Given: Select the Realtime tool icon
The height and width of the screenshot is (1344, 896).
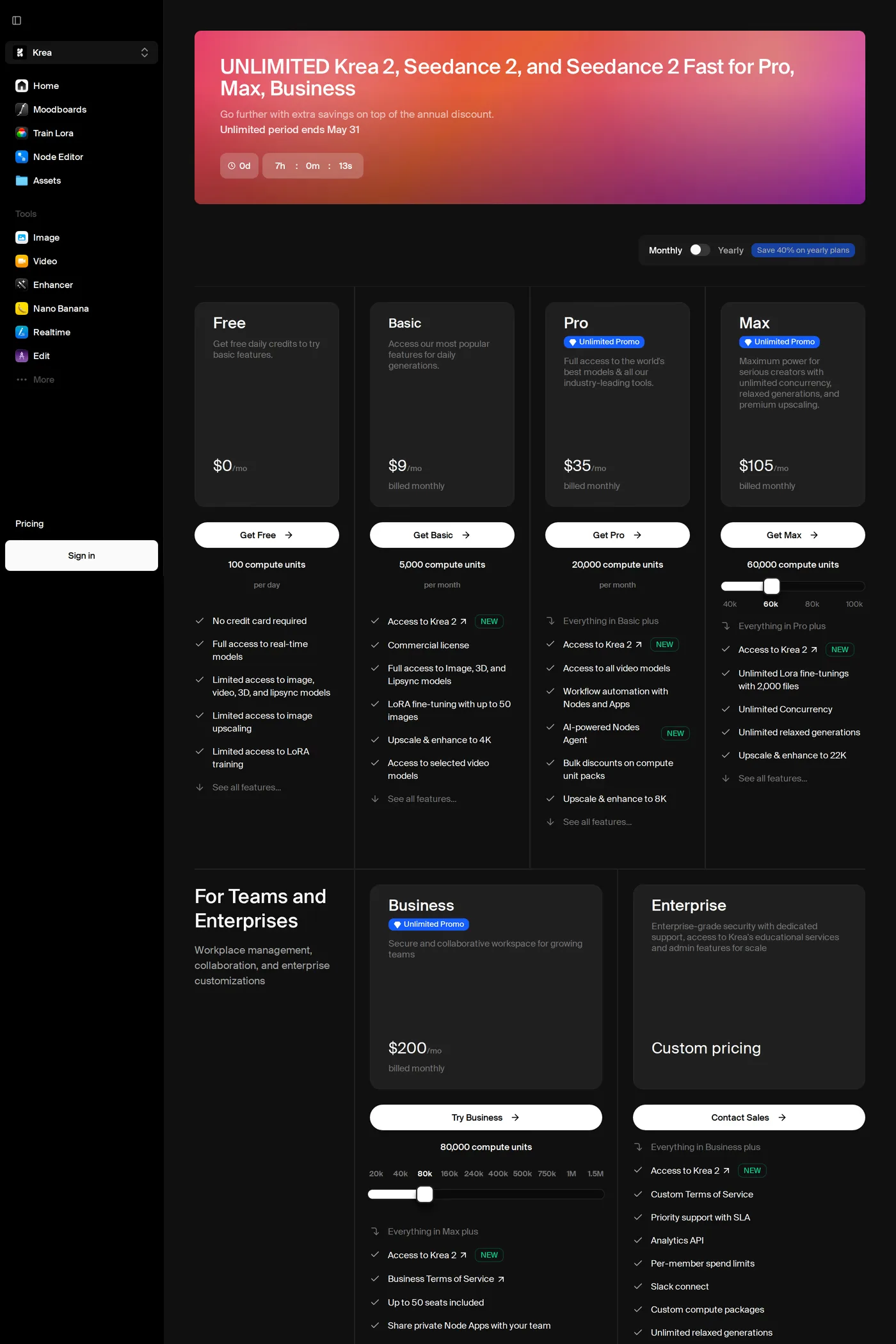Looking at the screenshot, I should tap(22, 332).
